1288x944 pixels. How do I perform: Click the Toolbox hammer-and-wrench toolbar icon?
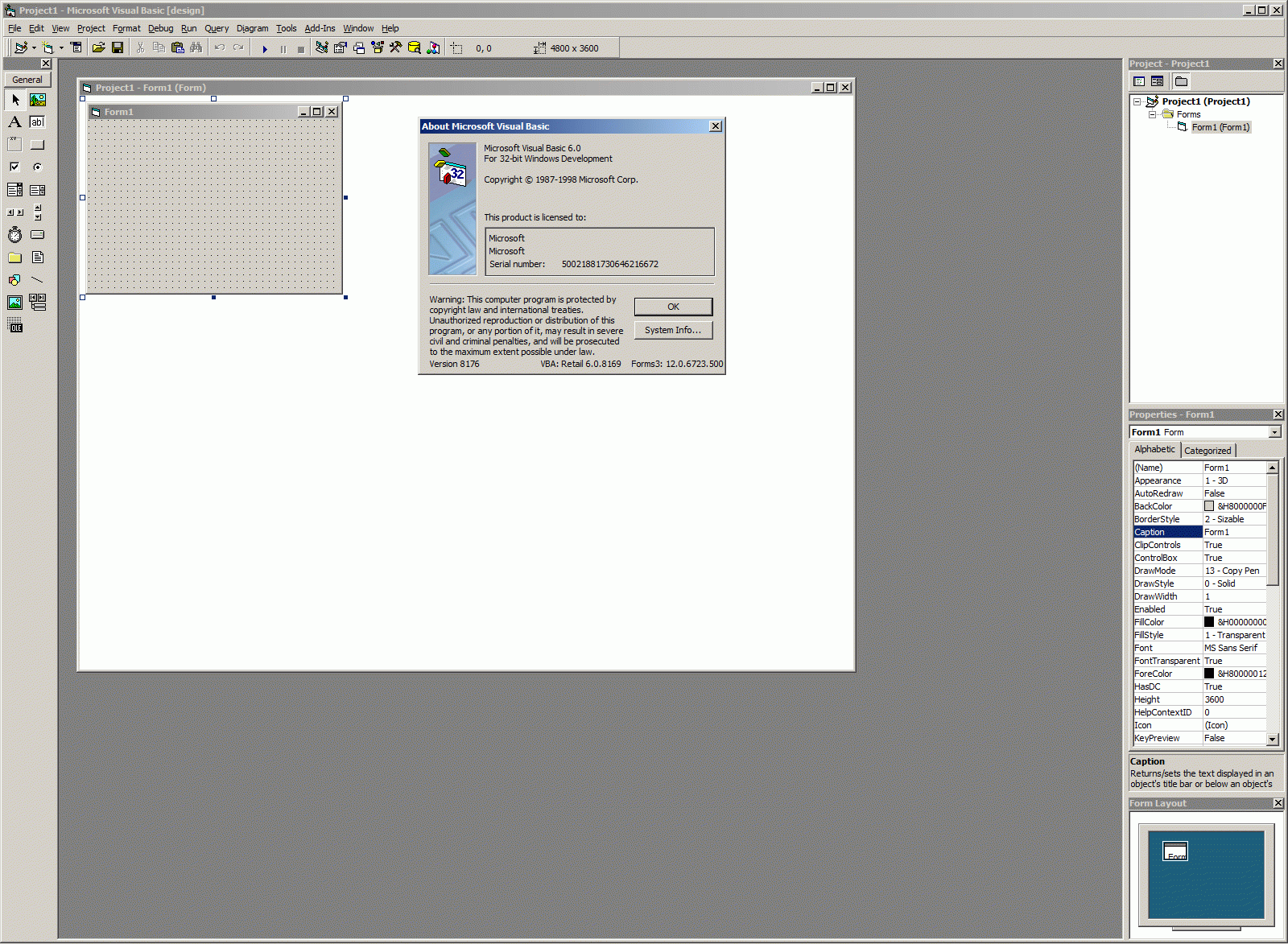coord(396,48)
